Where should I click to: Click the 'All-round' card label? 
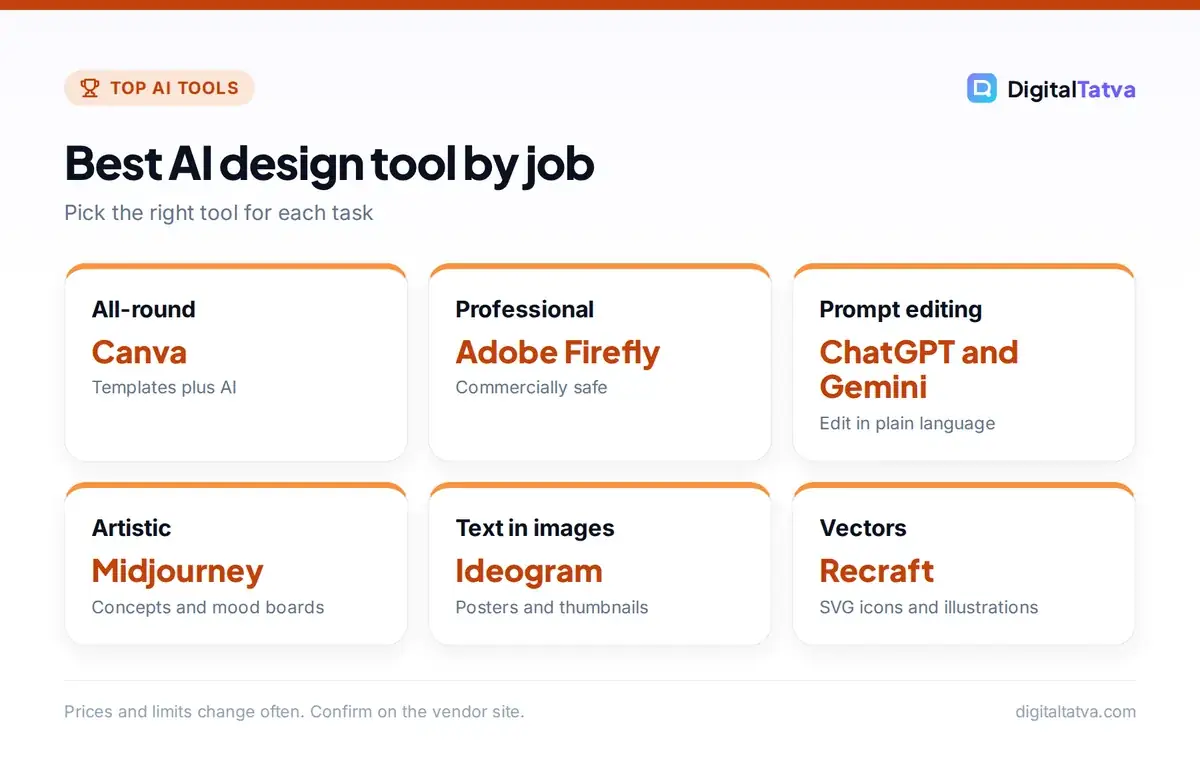(x=144, y=309)
